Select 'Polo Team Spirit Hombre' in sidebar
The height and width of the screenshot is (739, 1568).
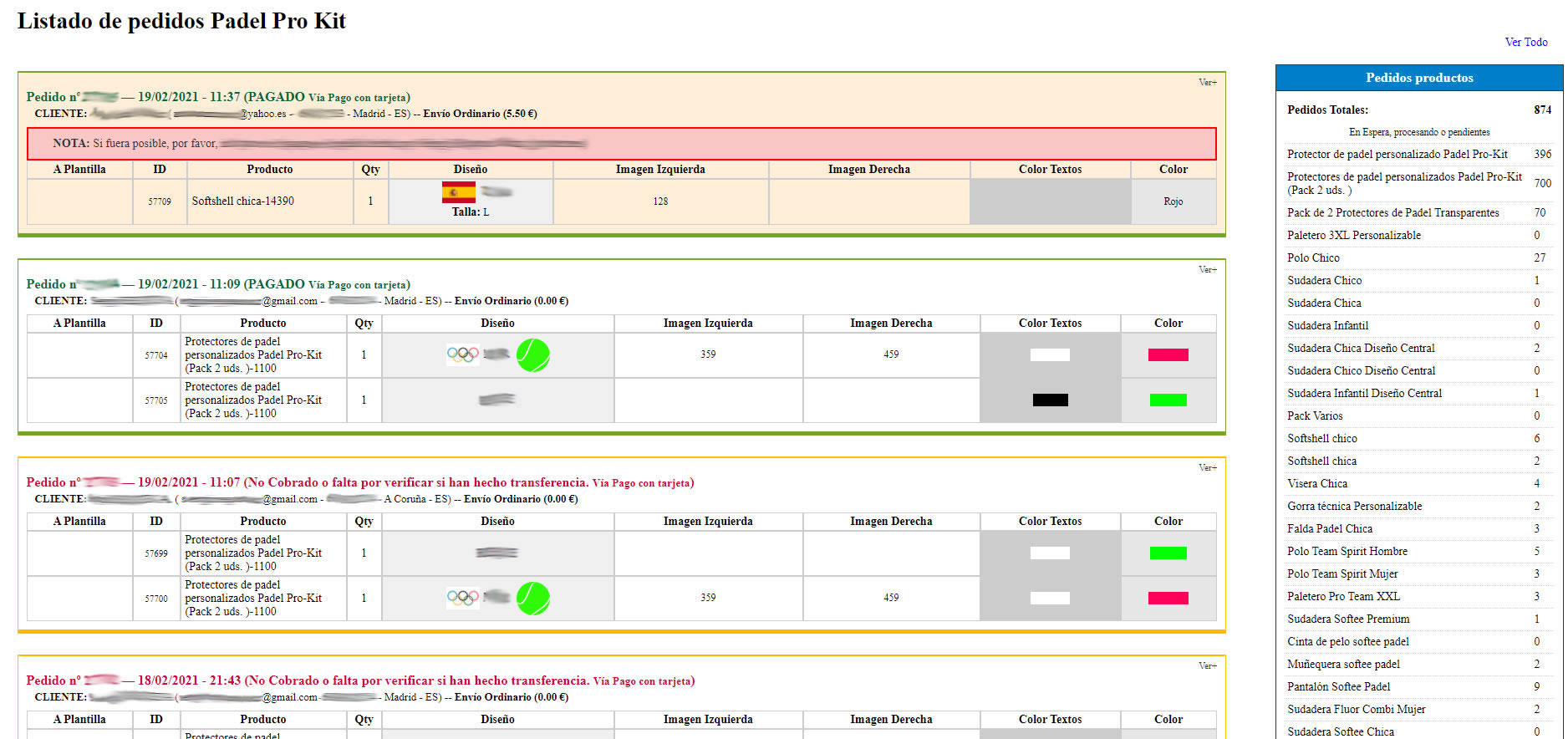[1419, 551]
